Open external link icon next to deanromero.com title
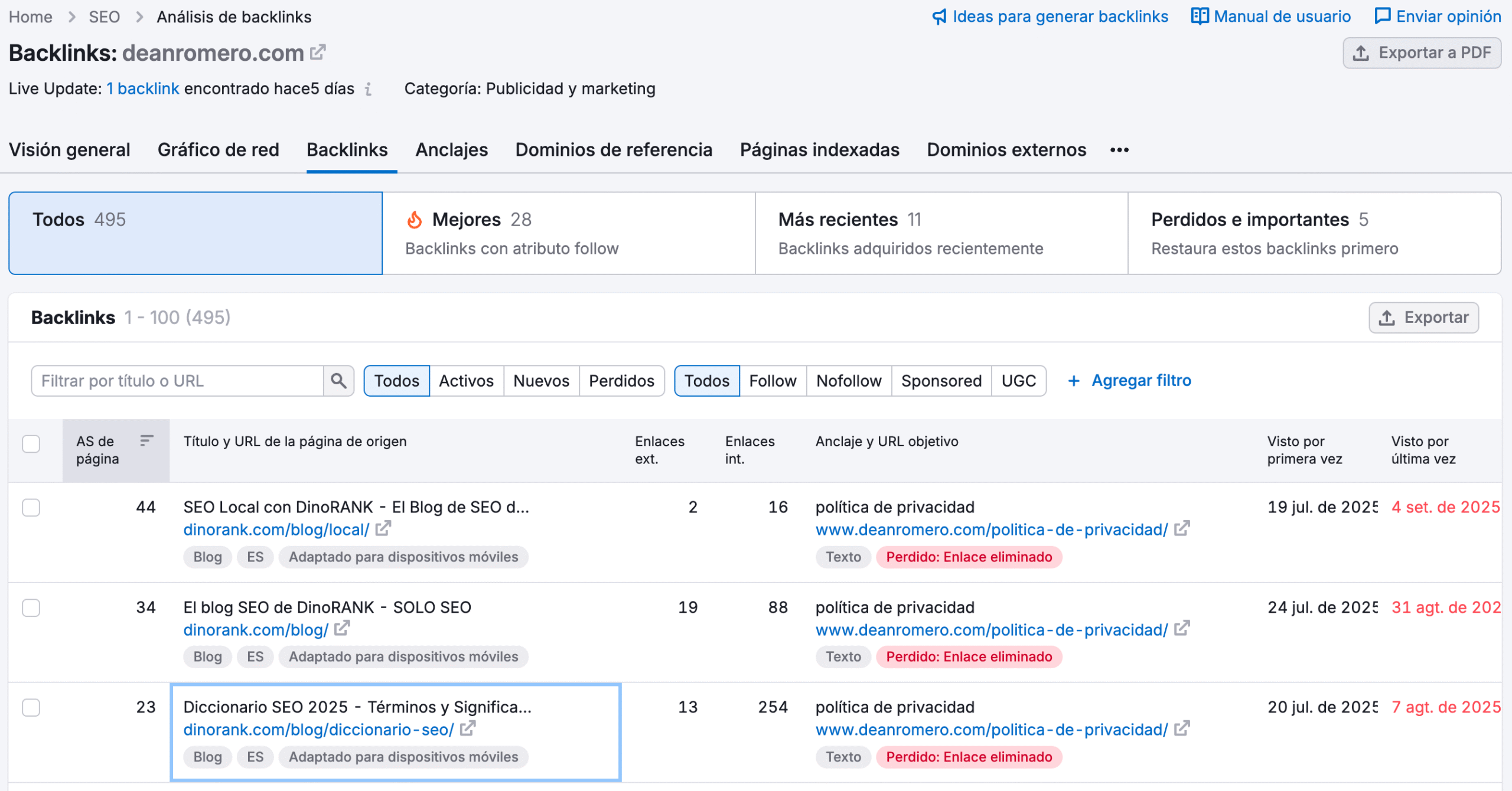This screenshot has height=791, width=1512. point(318,53)
